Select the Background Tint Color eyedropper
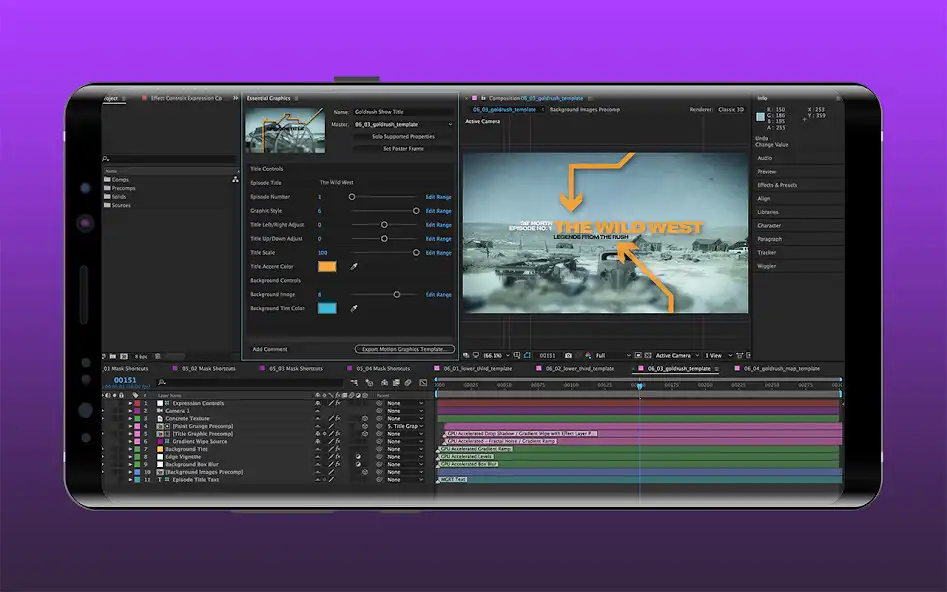 [x=353, y=308]
